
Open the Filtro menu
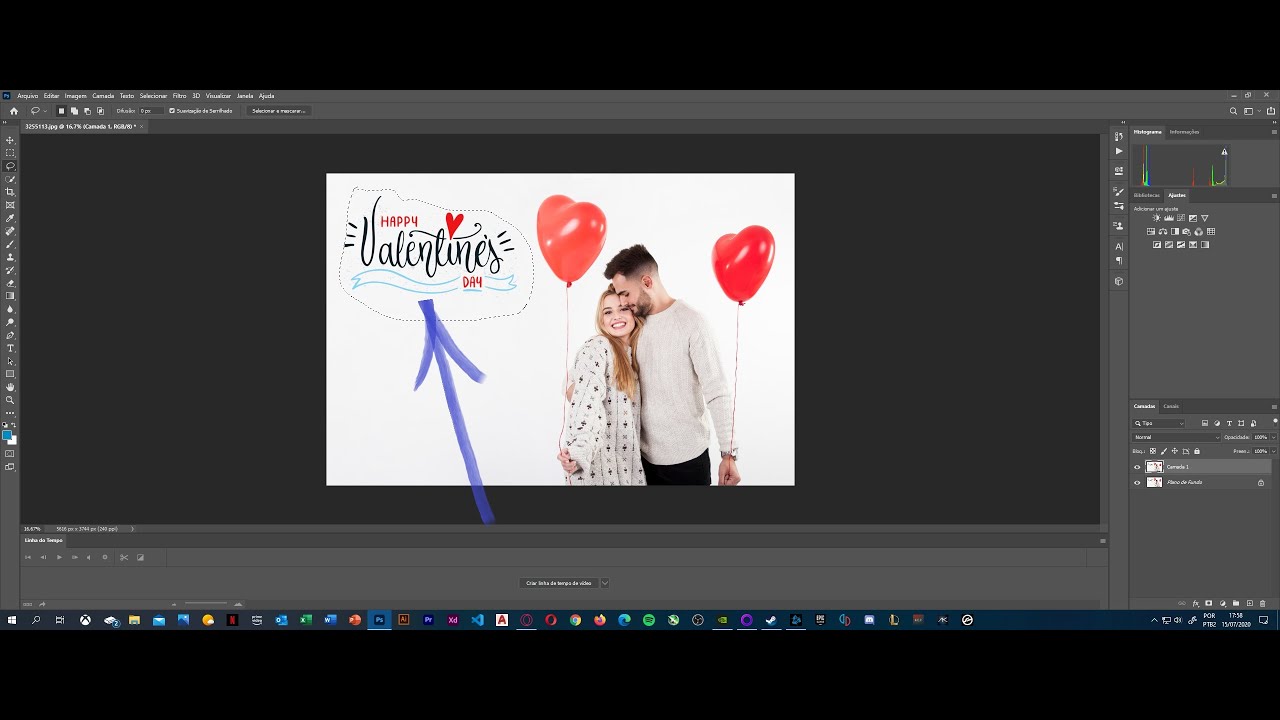coord(179,96)
